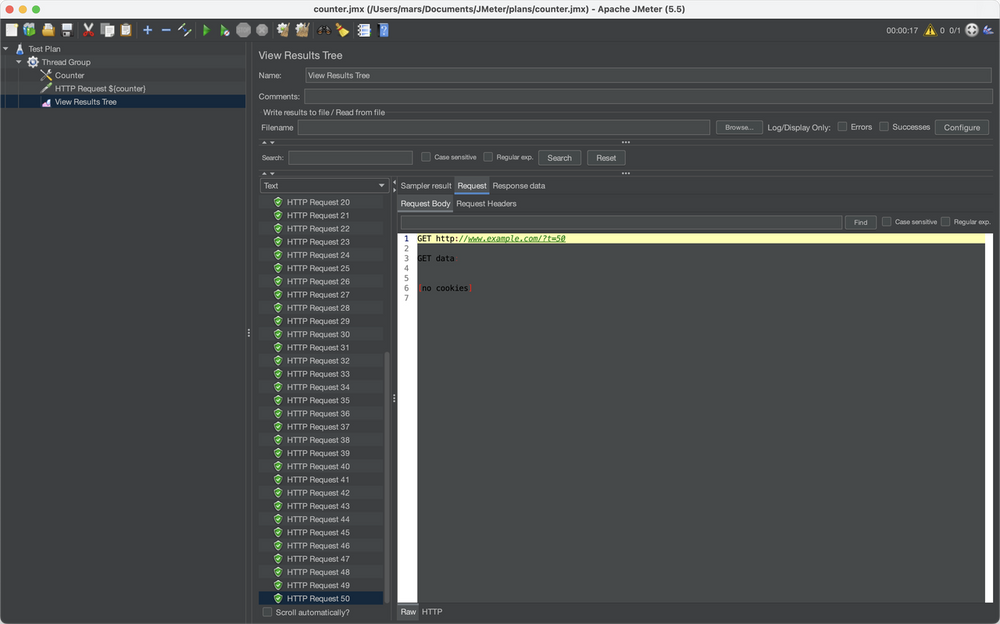Image resolution: width=1000 pixels, height=624 pixels.
Task: Open the Request Headers tab
Action: 486,204
